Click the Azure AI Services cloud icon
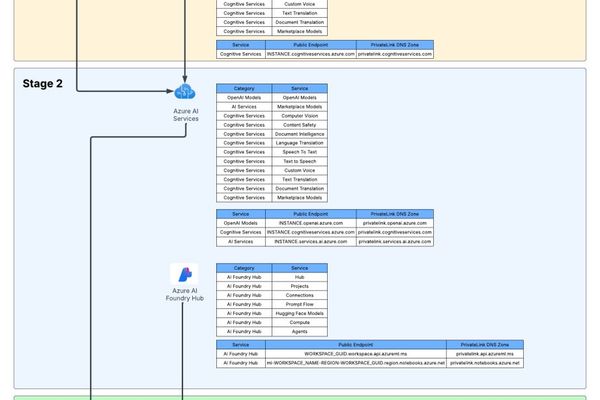This screenshot has height=400, width=600. coord(185,91)
